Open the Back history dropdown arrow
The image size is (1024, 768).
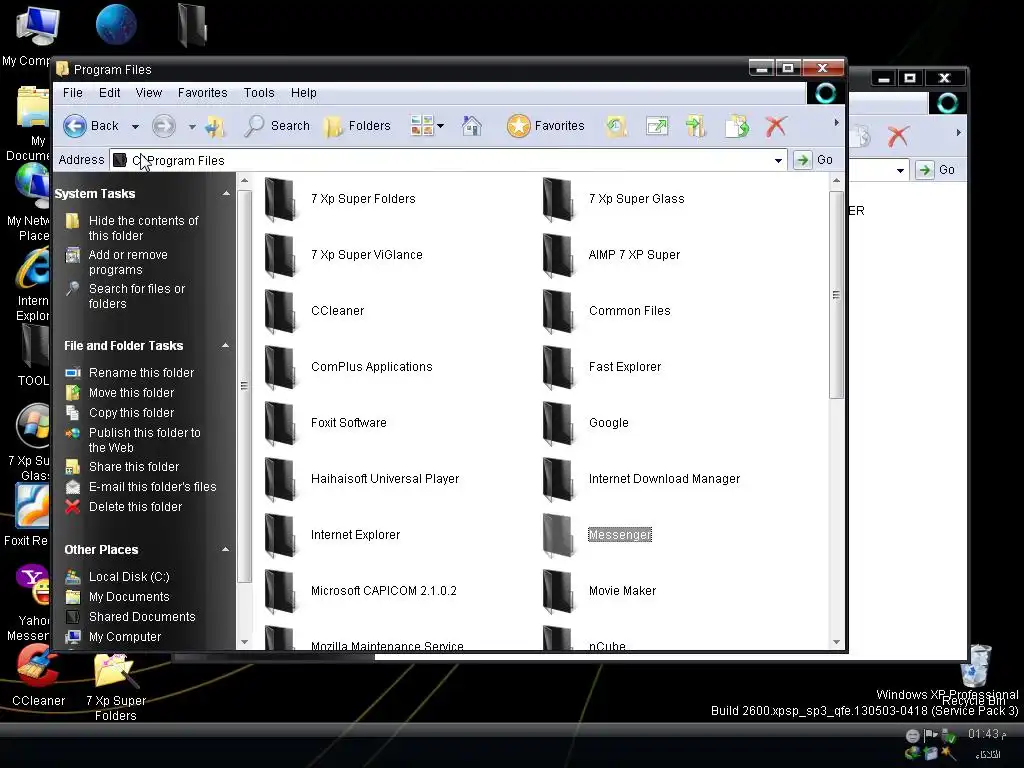(135, 127)
